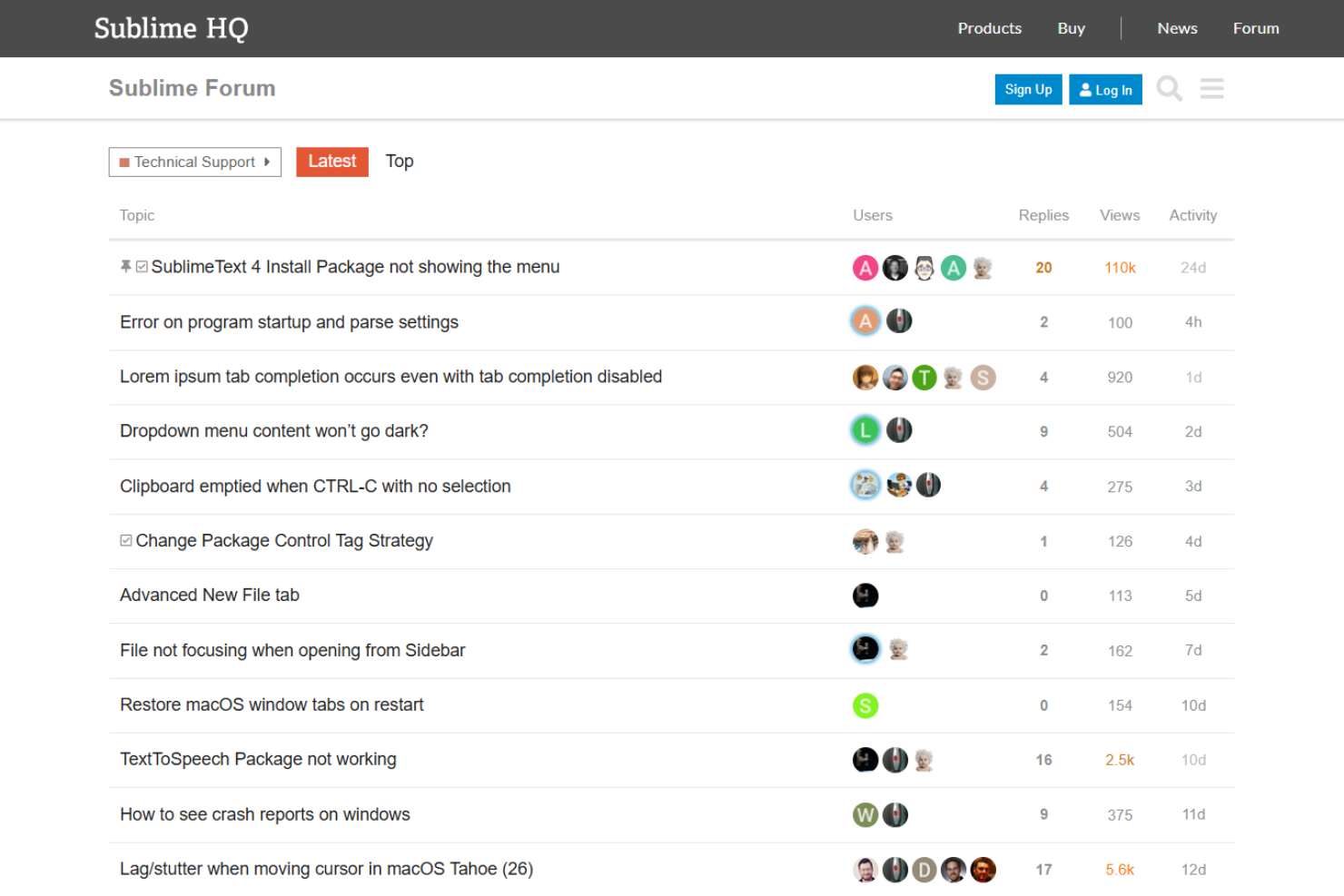Click the 2.5k views on TextToSpeech topic
1344x896 pixels.
(x=1120, y=761)
